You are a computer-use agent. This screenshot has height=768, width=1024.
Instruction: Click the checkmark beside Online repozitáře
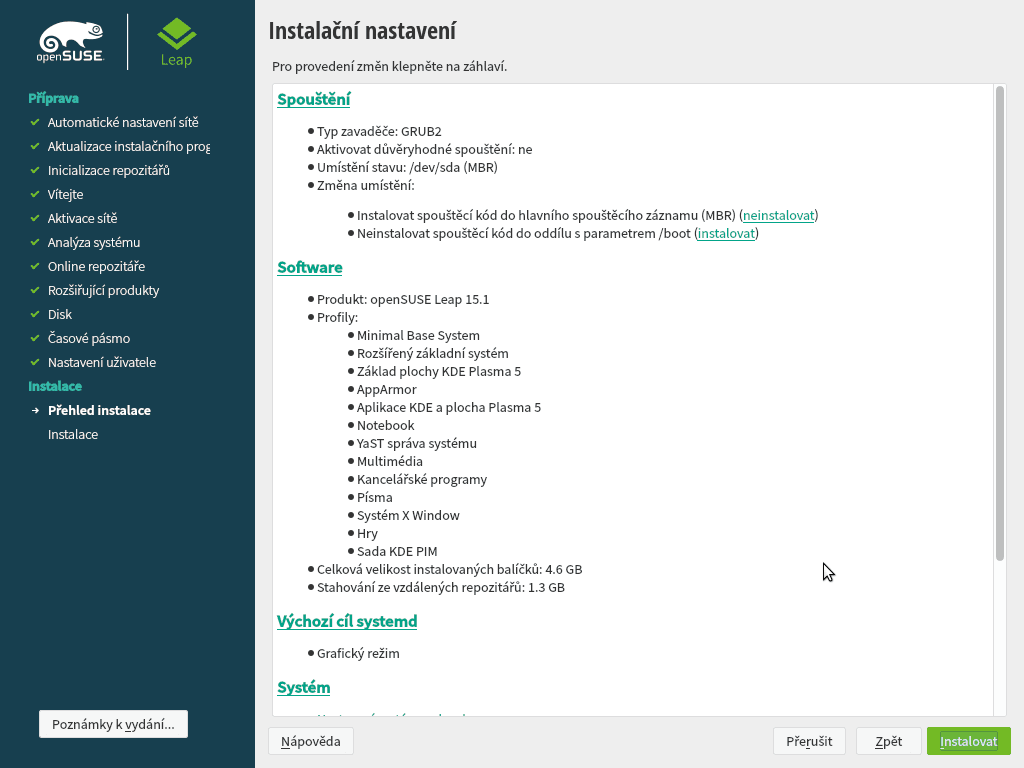35,266
